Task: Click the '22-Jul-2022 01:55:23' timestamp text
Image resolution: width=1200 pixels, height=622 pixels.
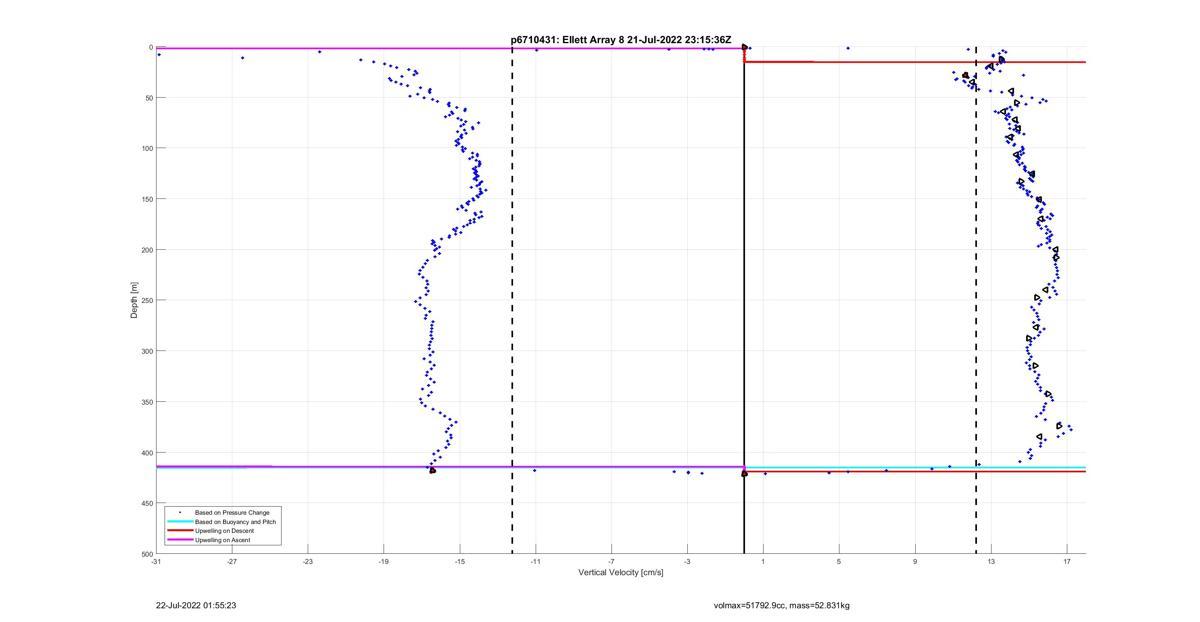Action: pos(196,605)
